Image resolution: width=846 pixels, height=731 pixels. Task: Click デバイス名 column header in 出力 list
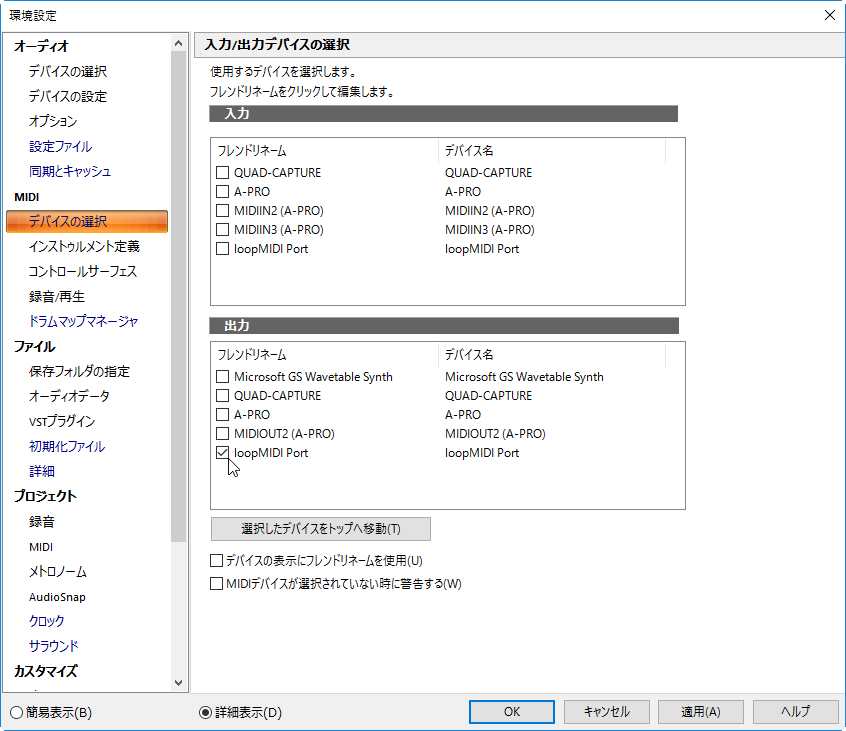point(552,355)
